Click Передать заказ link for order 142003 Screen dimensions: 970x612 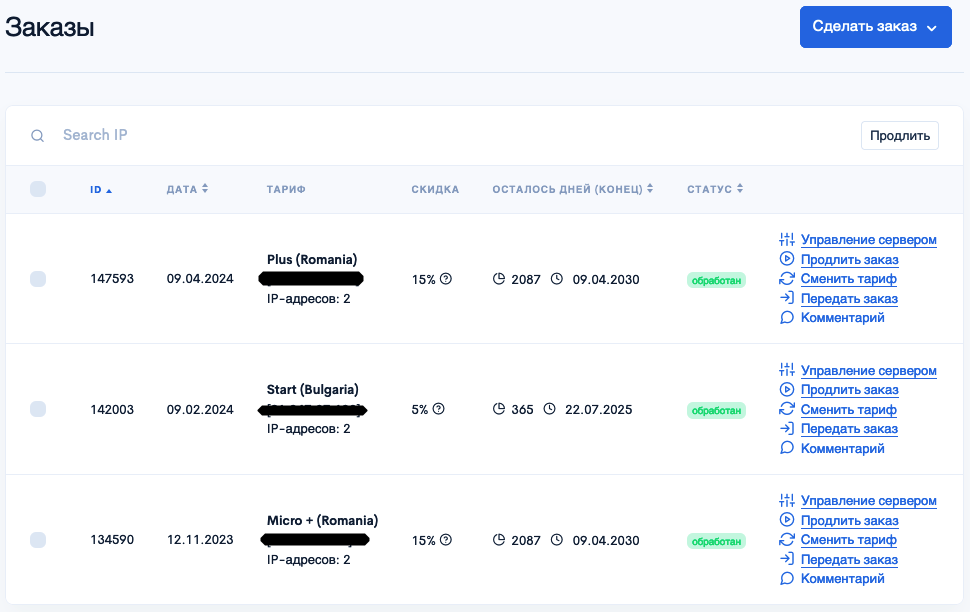click(x=849, y=429)
